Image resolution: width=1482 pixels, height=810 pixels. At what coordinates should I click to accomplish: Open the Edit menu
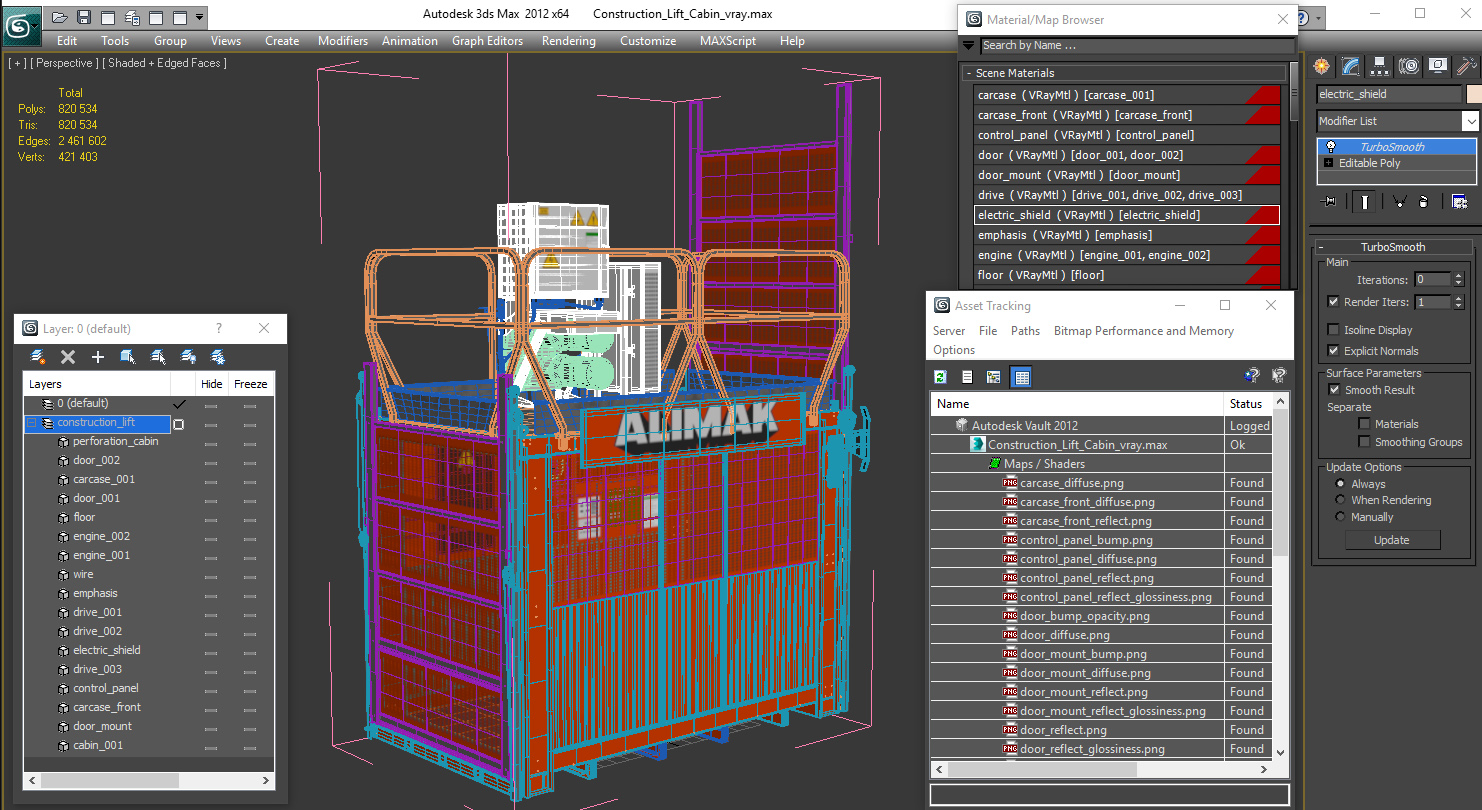[x=67, y=41]
